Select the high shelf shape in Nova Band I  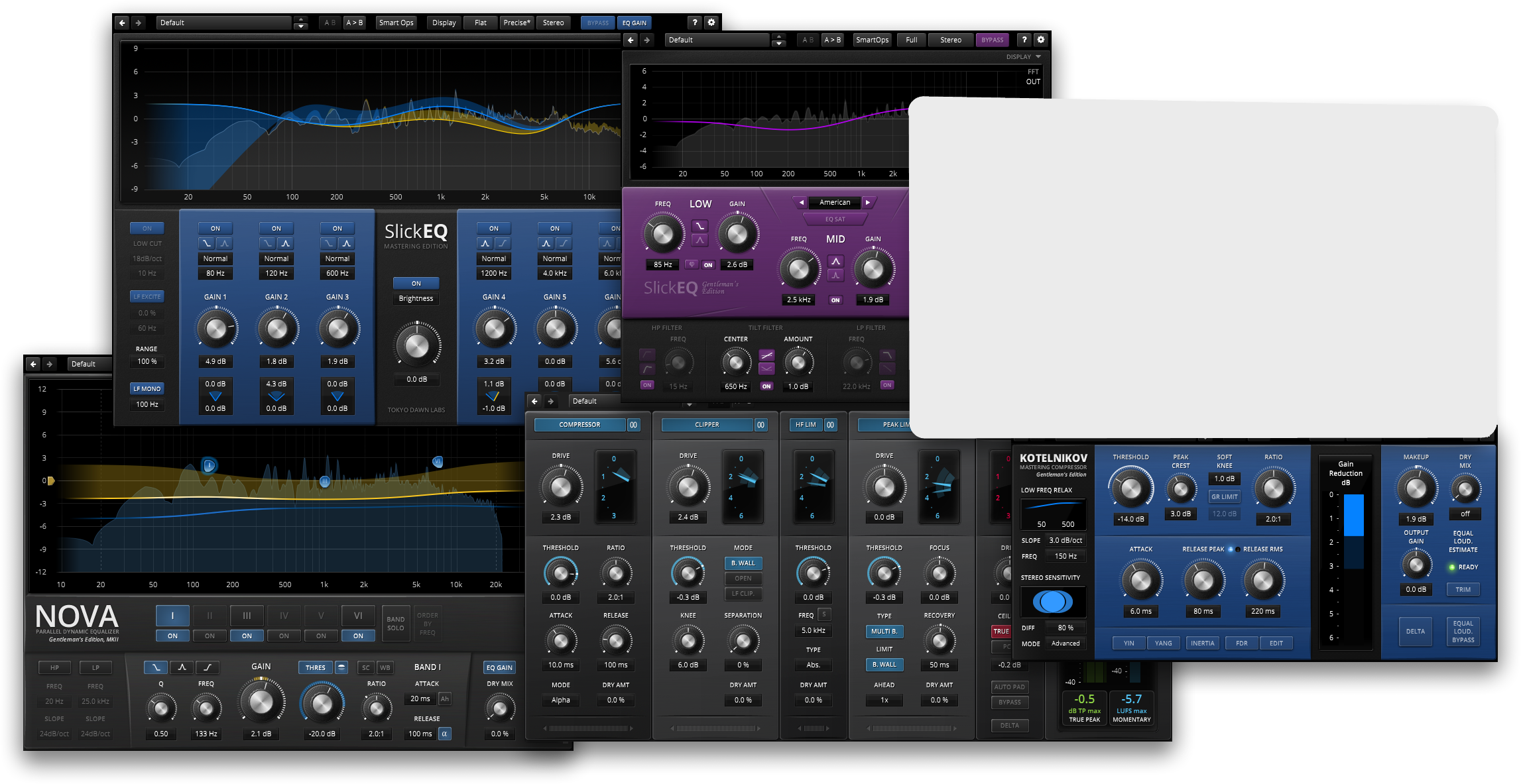[x=208, y=667]
